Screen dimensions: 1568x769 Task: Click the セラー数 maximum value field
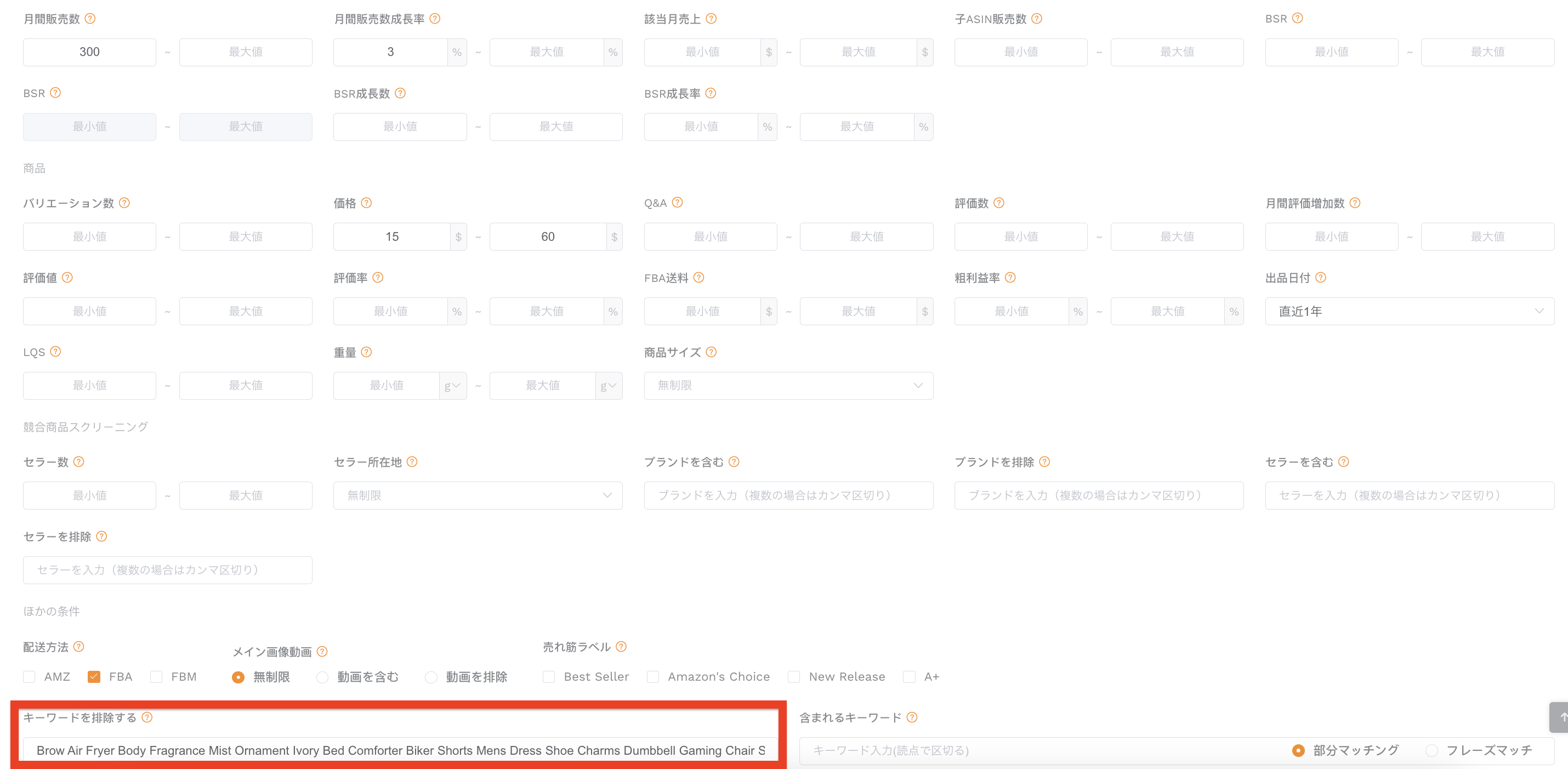pyautogui.click(x=245, y=496)
